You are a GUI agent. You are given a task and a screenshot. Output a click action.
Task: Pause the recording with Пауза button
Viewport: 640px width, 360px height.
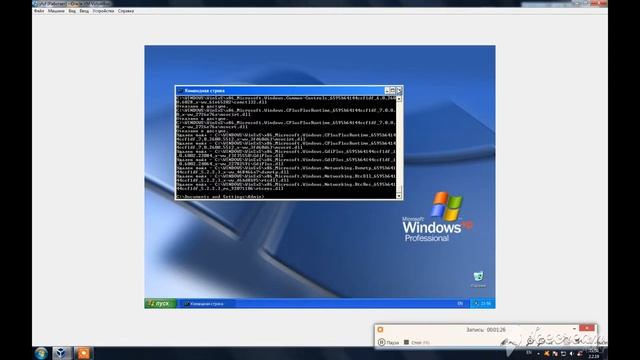point(389,342)
